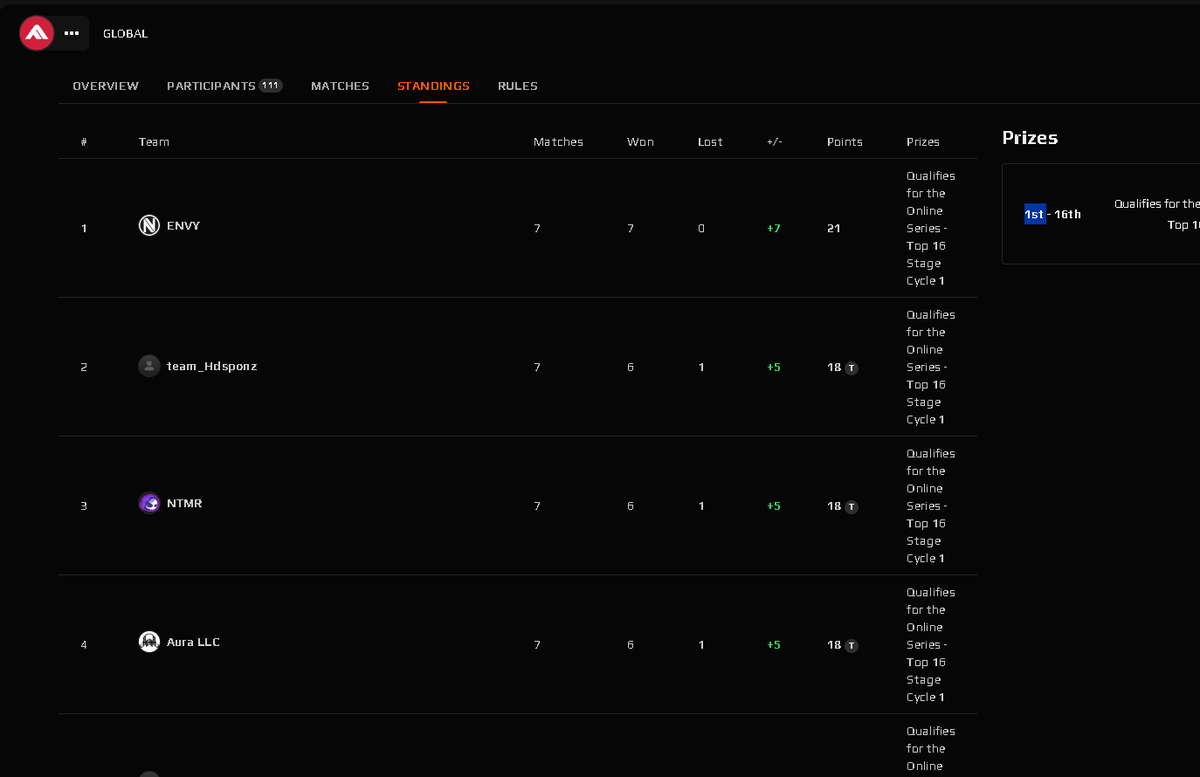Image resolution: width=1200 pixels, height=777 pixels.
Task: Click the +5 value in NTMR row
Action: [774, 506]
